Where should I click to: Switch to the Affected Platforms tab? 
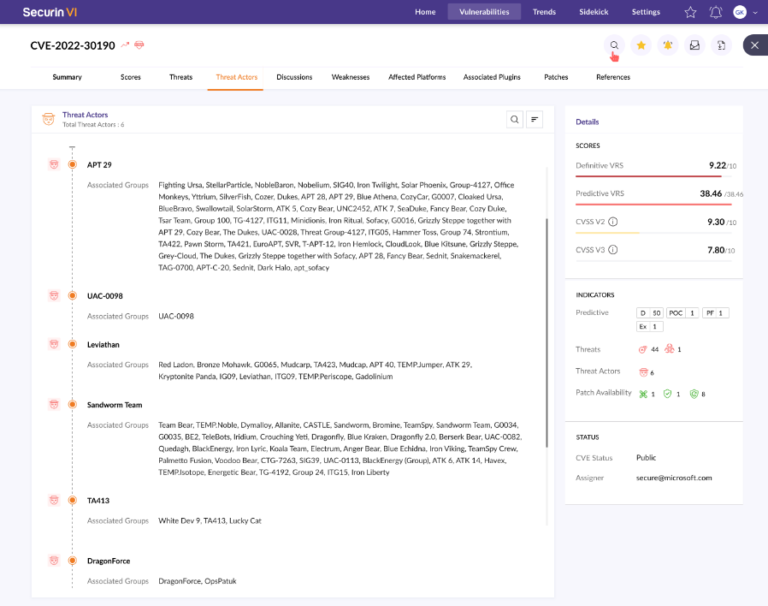click(x=417, y=77)
